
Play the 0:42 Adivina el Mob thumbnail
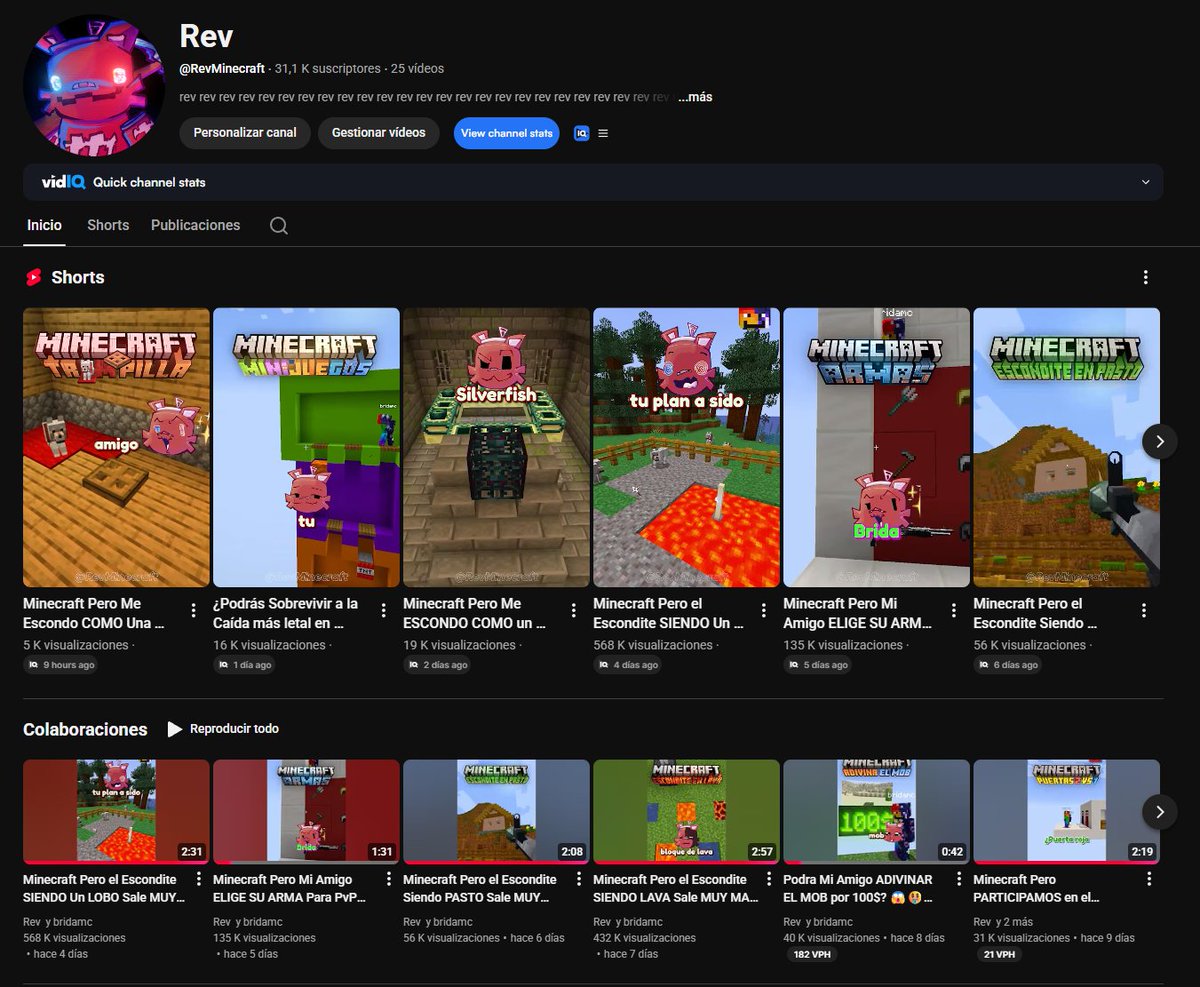pos(876,812)
